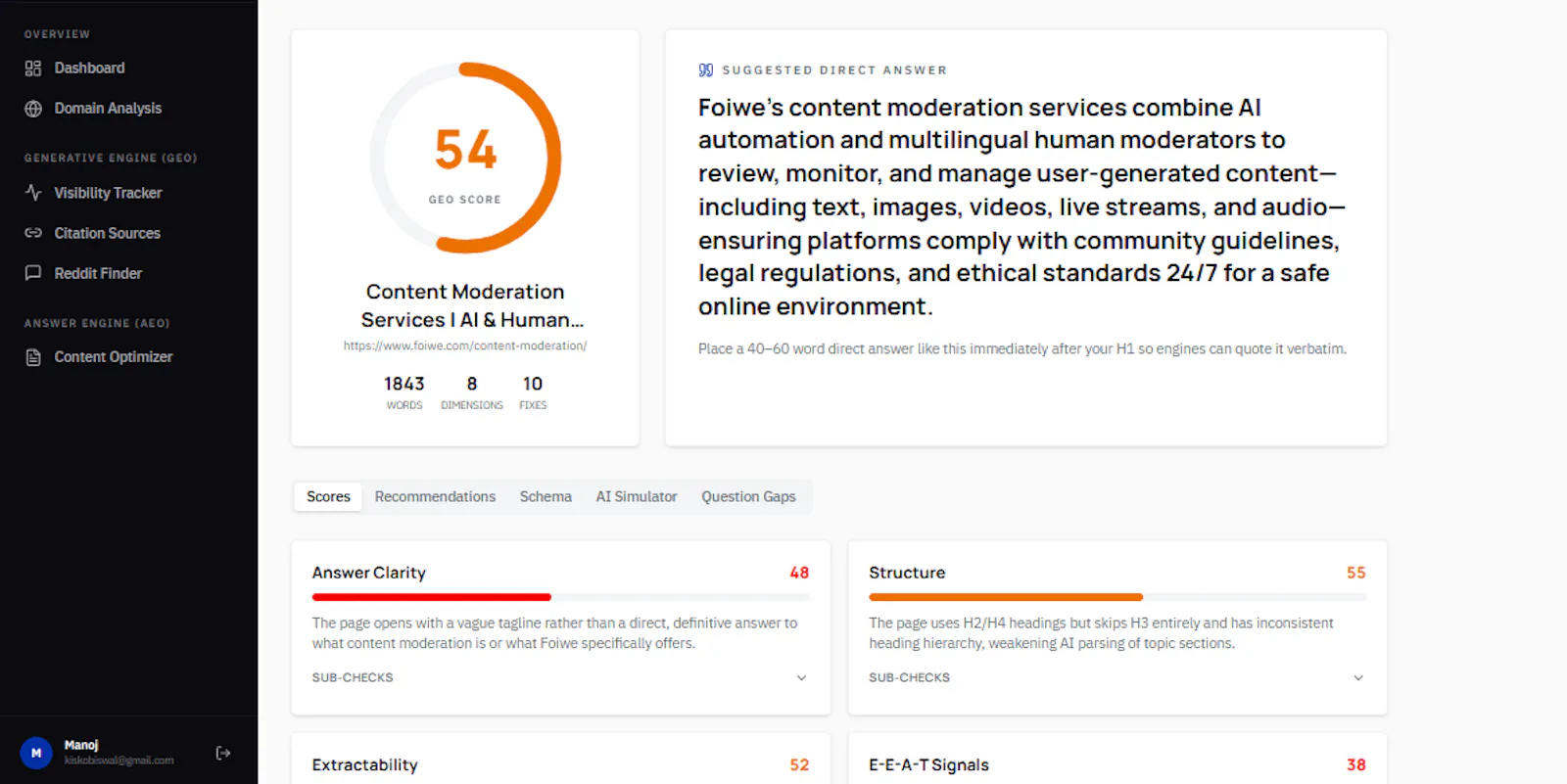Expand Answer Clarity sub-checks chevron
This screenshot has height=784, width=1567.
(801, 677)
